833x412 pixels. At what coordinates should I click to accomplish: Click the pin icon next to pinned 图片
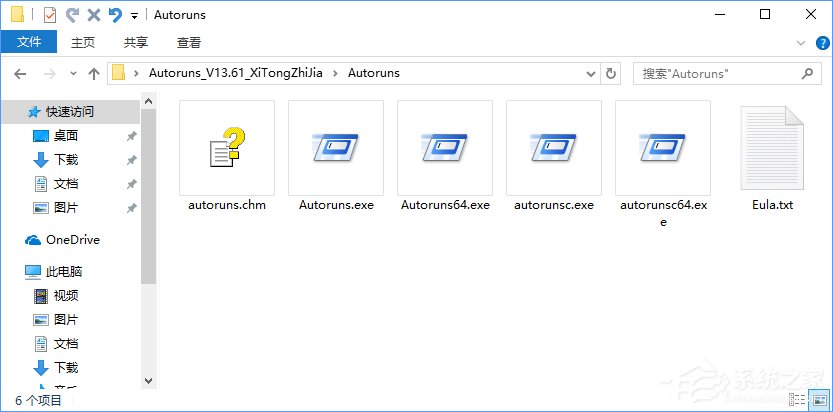point(131,209)
